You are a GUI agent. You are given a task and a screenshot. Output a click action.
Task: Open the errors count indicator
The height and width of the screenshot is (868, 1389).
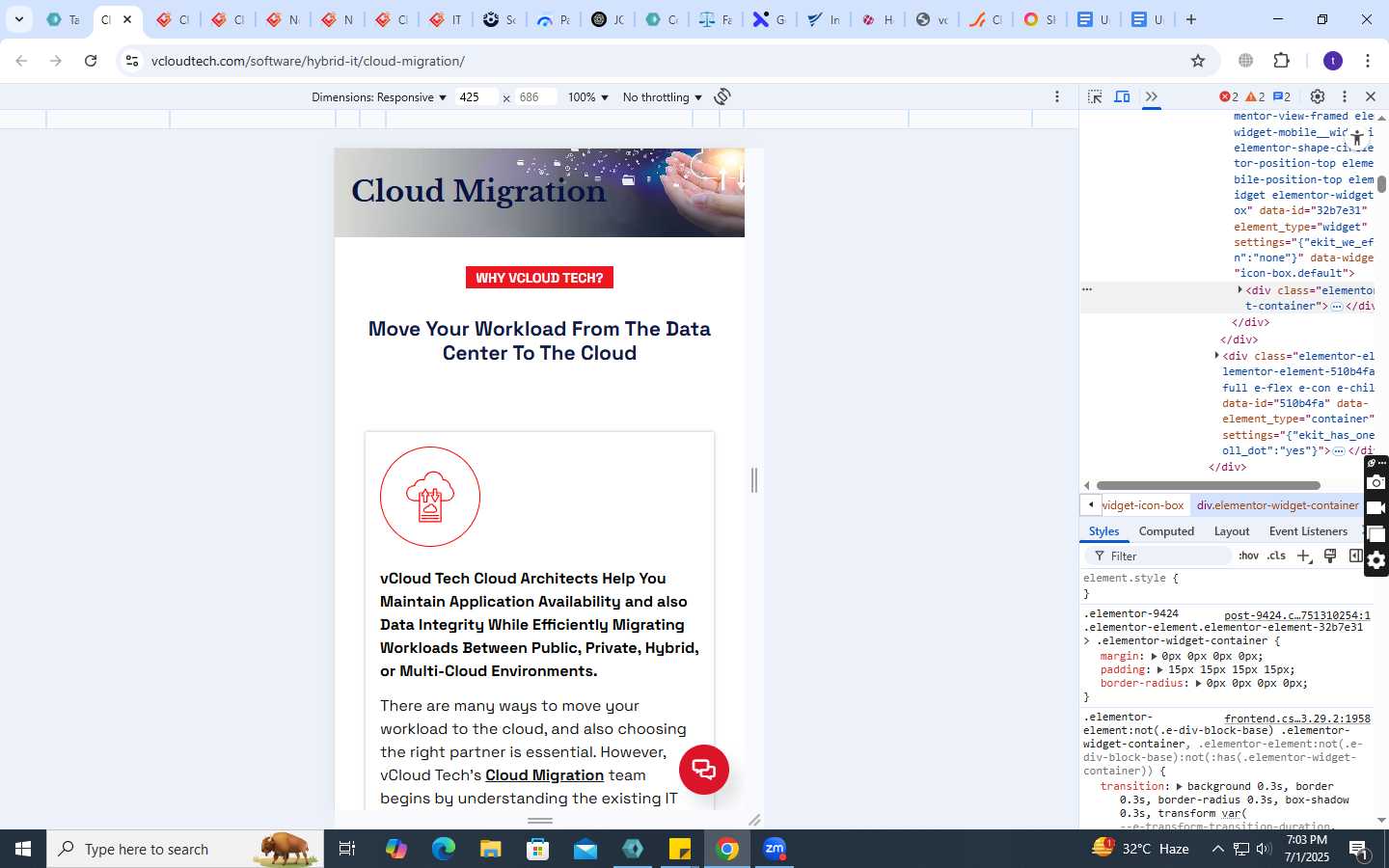point(1229,96)
